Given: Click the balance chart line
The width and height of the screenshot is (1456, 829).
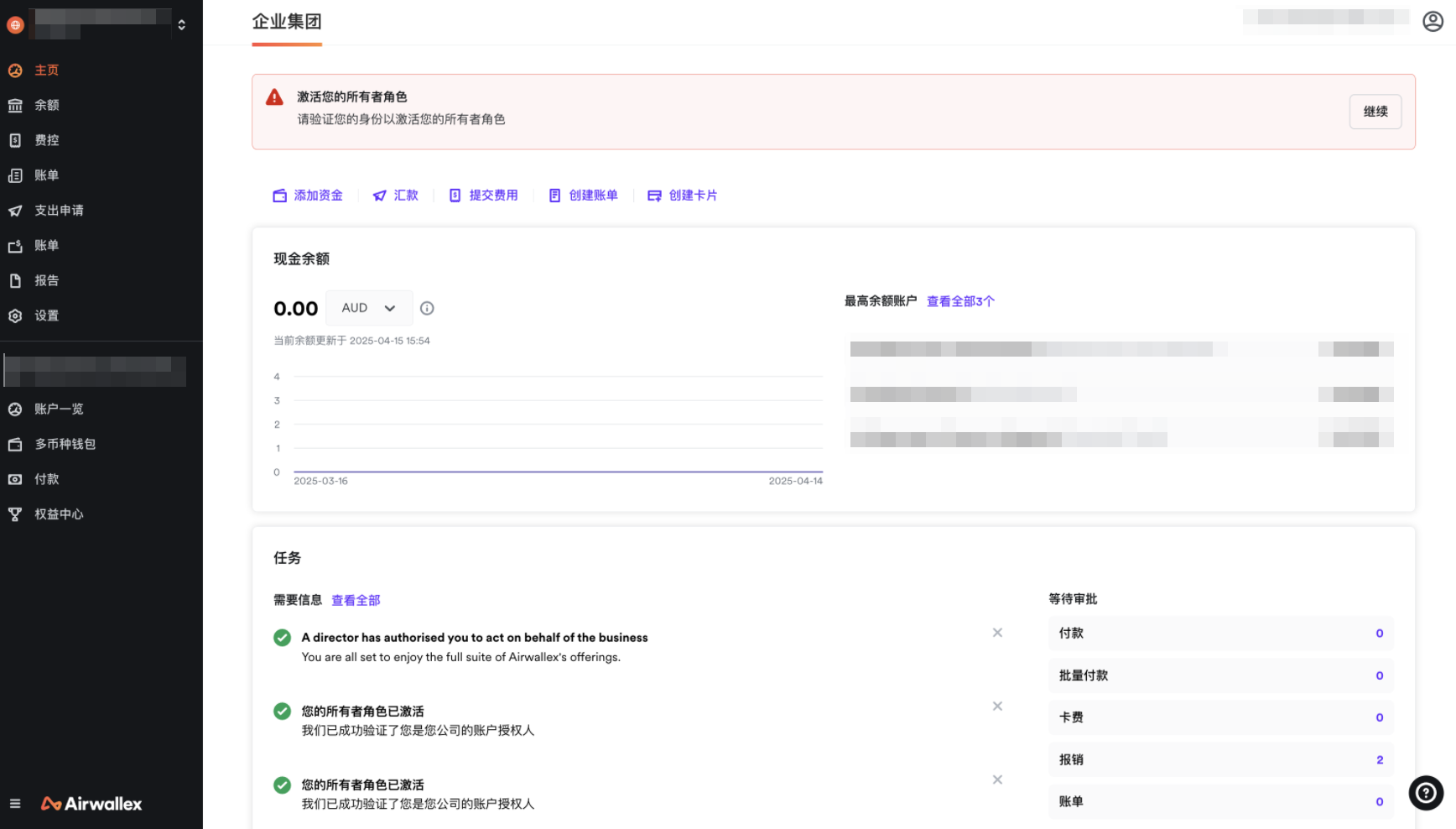Looking at the screenshot, I should [x=558, y=472].
